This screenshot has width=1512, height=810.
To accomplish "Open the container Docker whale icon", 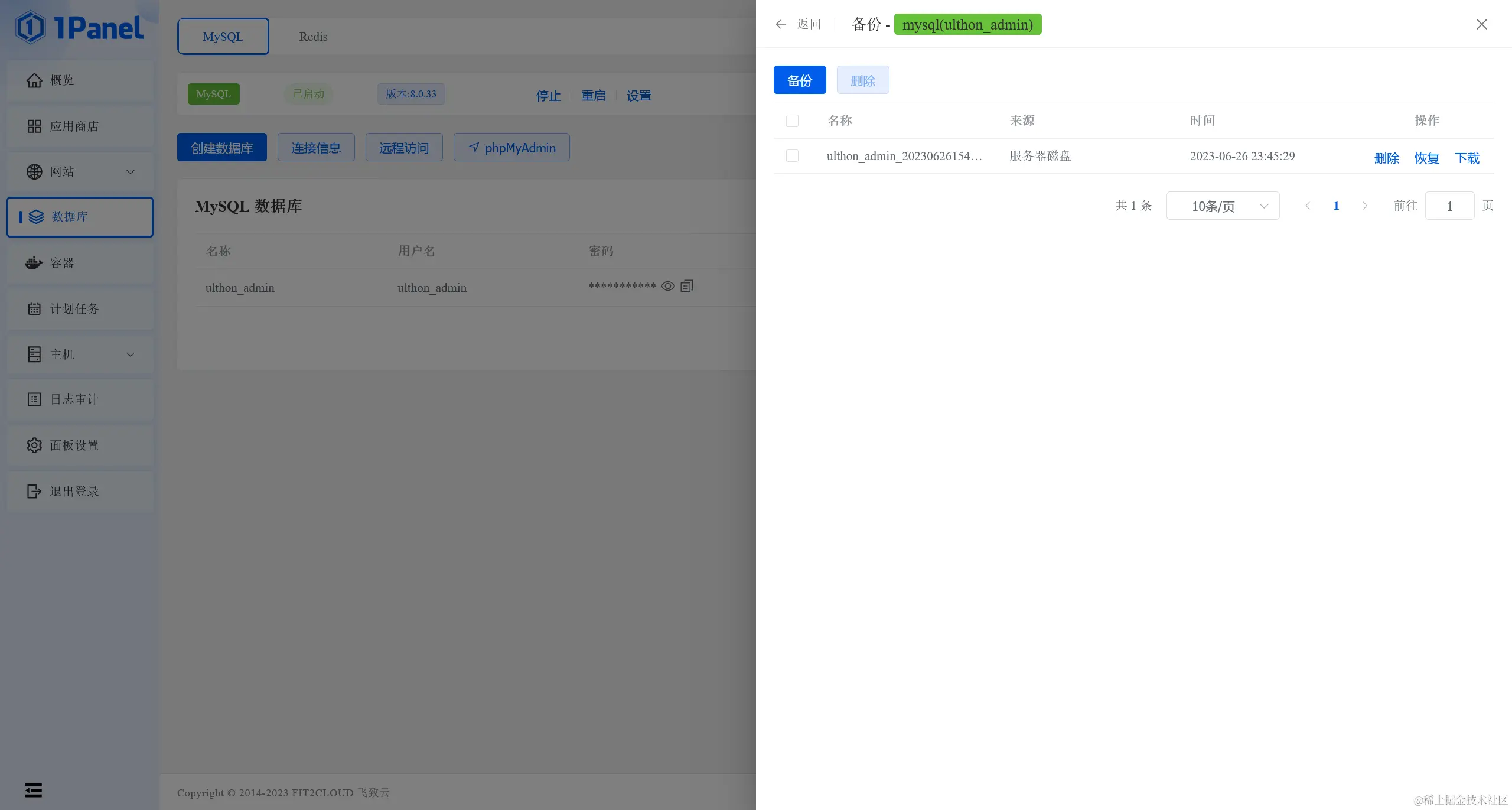I will [x=34, y=263].
